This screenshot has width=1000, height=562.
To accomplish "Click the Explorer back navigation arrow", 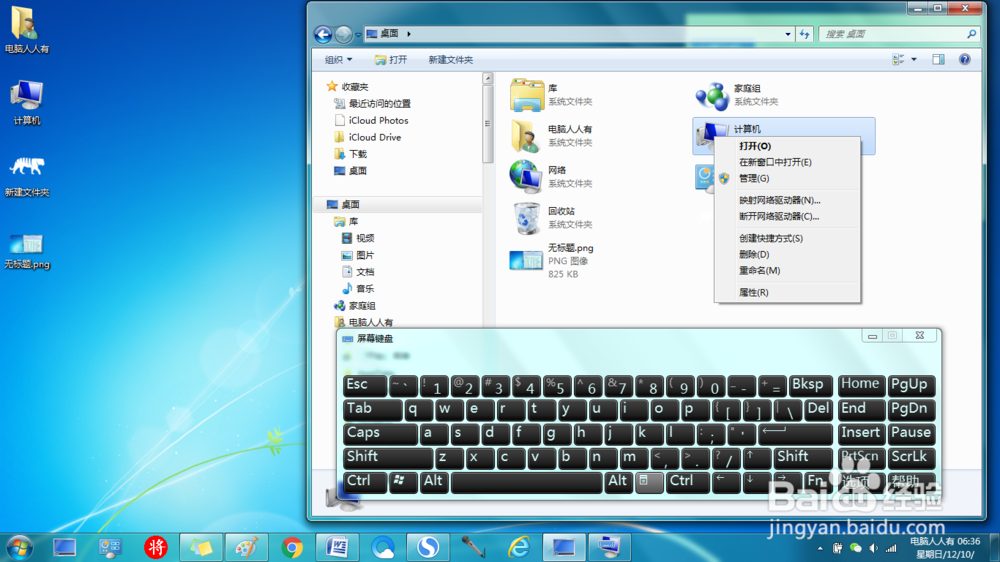I will pyautogui.click(x=323, y=34).
